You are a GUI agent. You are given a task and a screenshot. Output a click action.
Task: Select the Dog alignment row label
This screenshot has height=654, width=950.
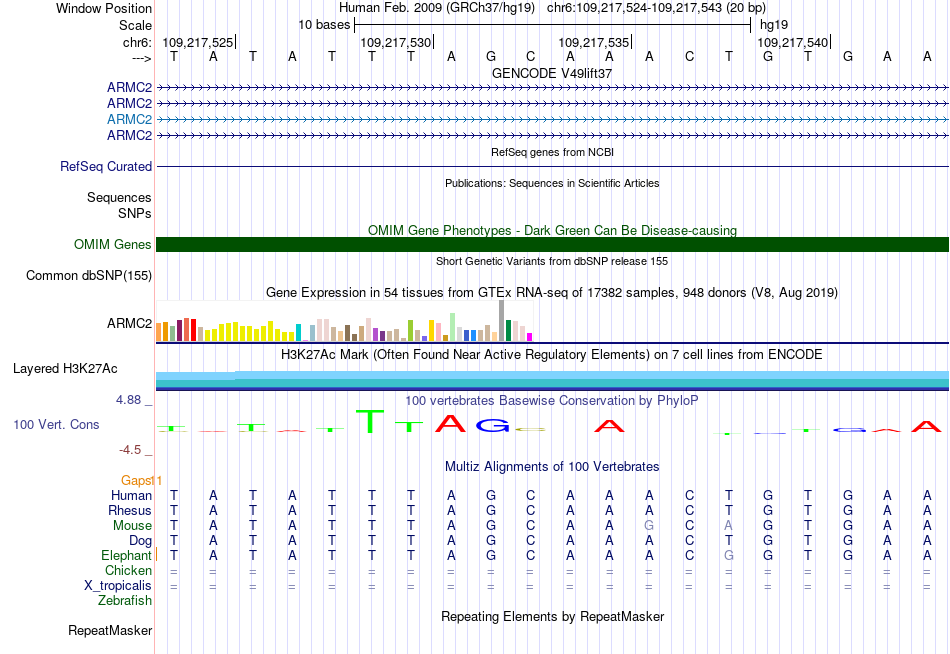click(140, 541)
